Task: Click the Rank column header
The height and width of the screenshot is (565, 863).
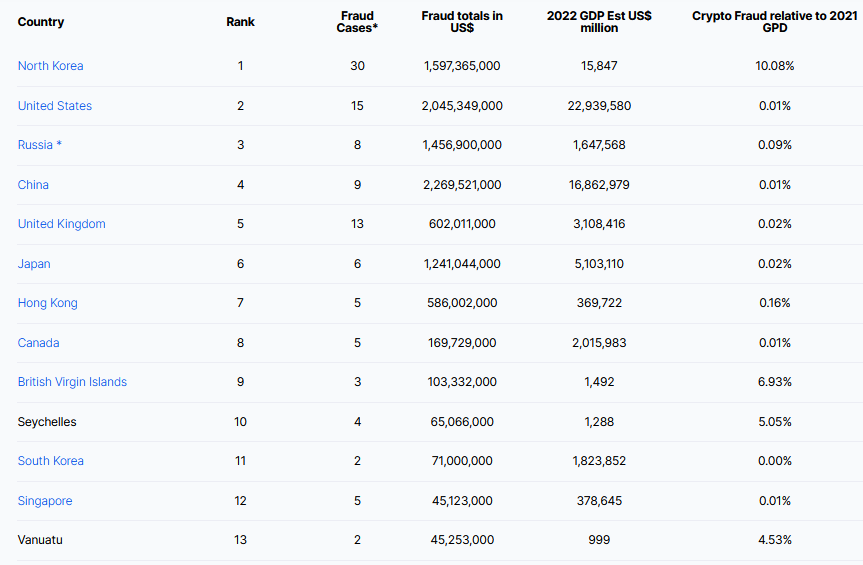Action: 240,22
